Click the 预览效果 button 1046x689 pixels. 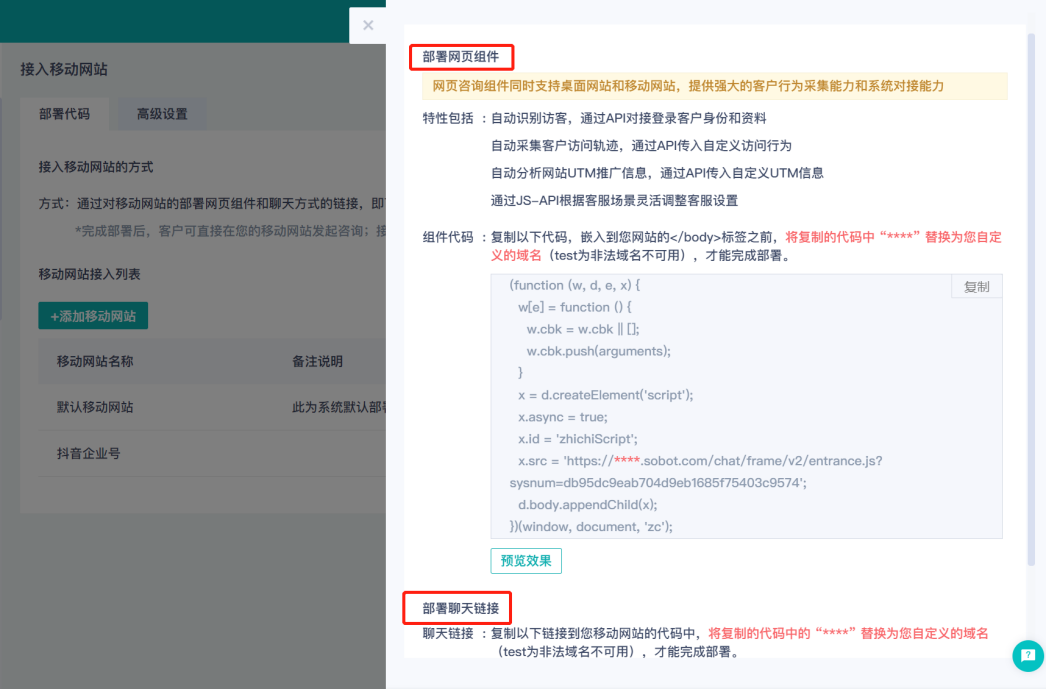[526, 560]
